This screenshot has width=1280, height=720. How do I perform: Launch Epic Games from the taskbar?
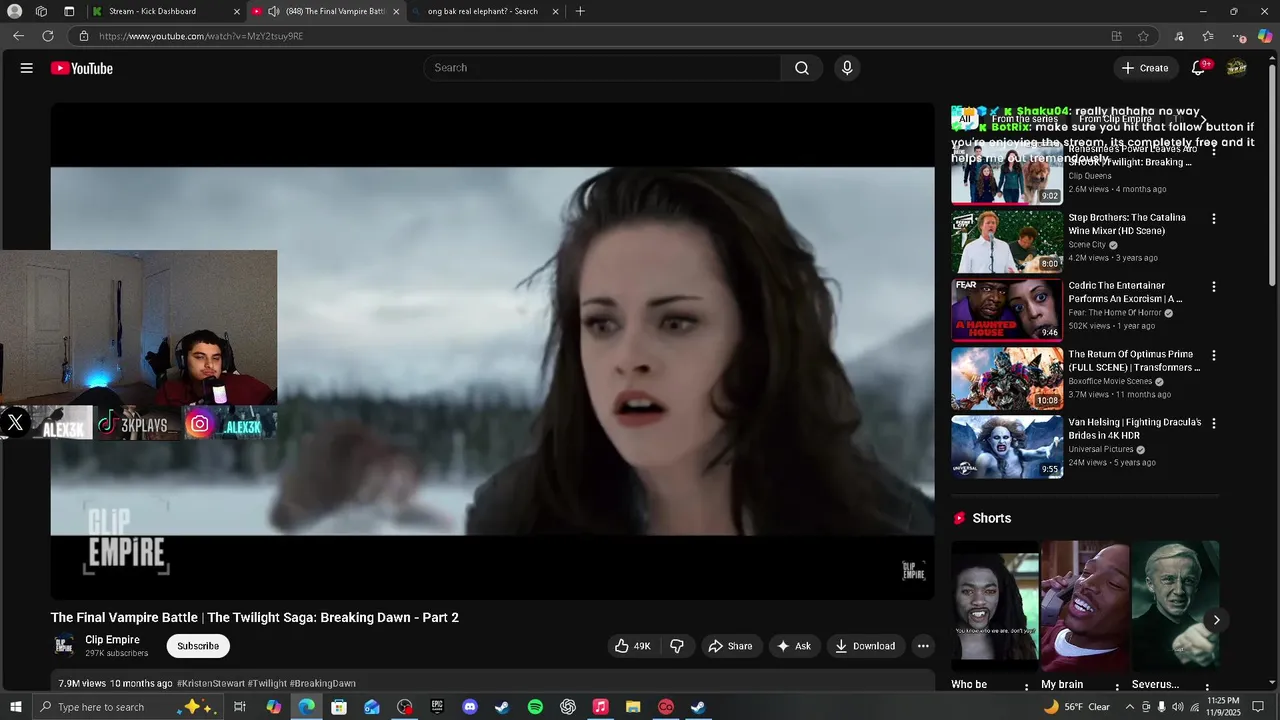[437, 707]
